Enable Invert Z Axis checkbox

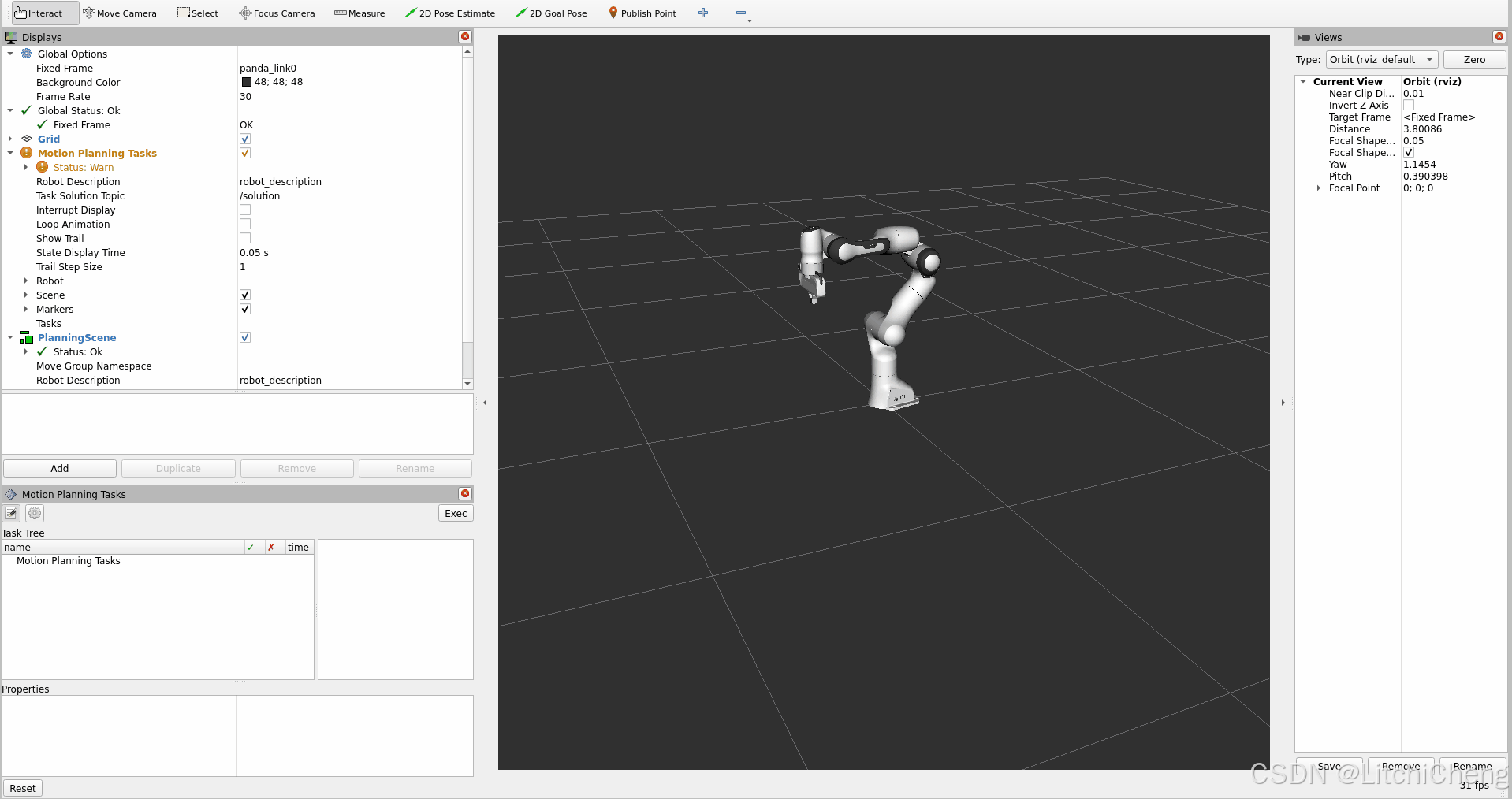coord(1409,105)
